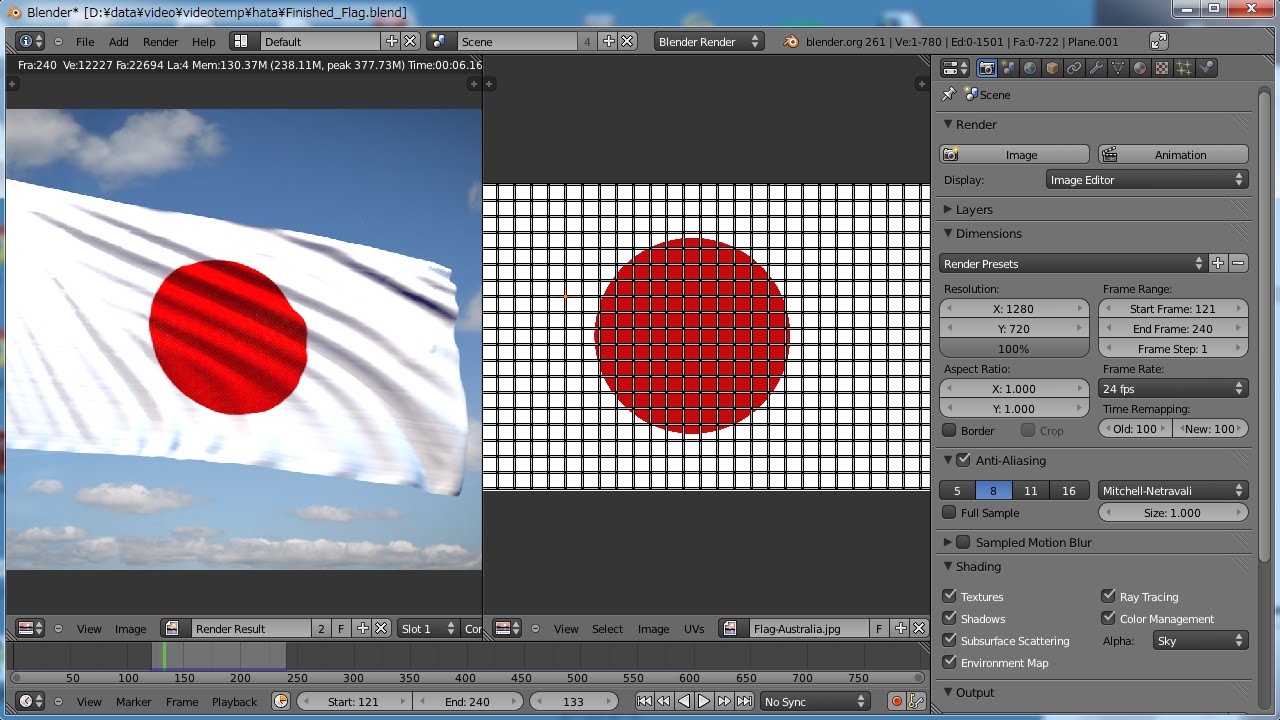Screen dimensions: 1280x720
Task: Open the Blender Render engine dropdown
Action: click(x=709, y=41)
